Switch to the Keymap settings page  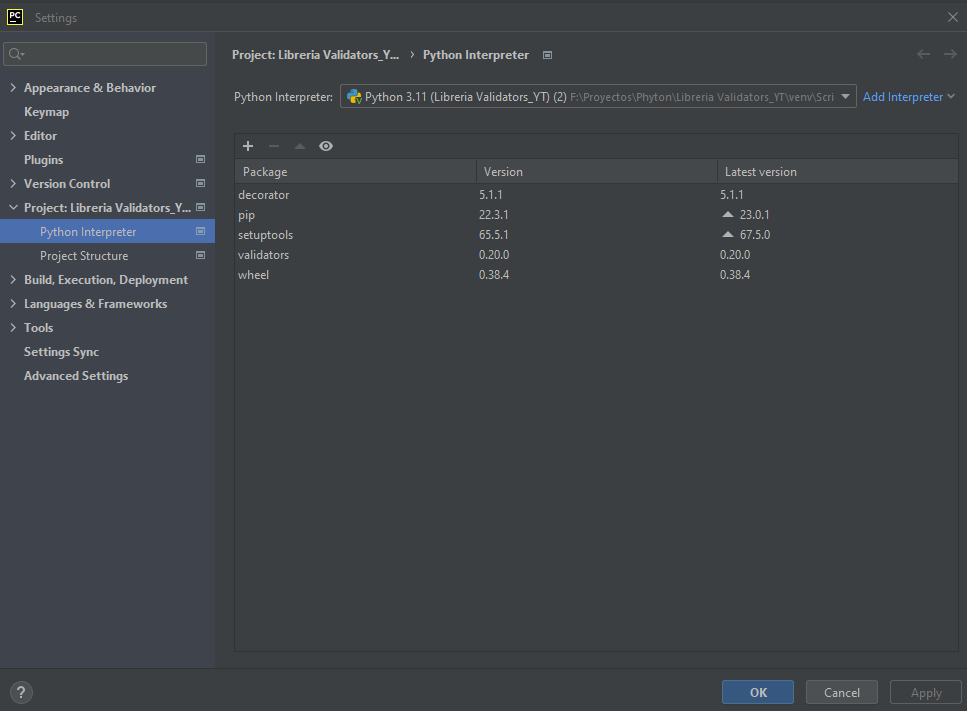(x=46, y=111)
